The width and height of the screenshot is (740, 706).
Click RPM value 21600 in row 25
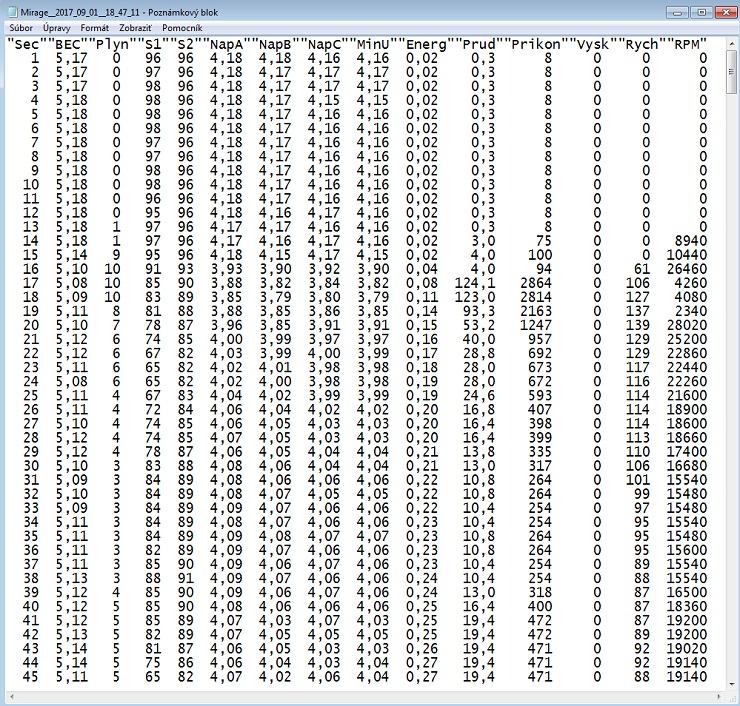[686, 395]
